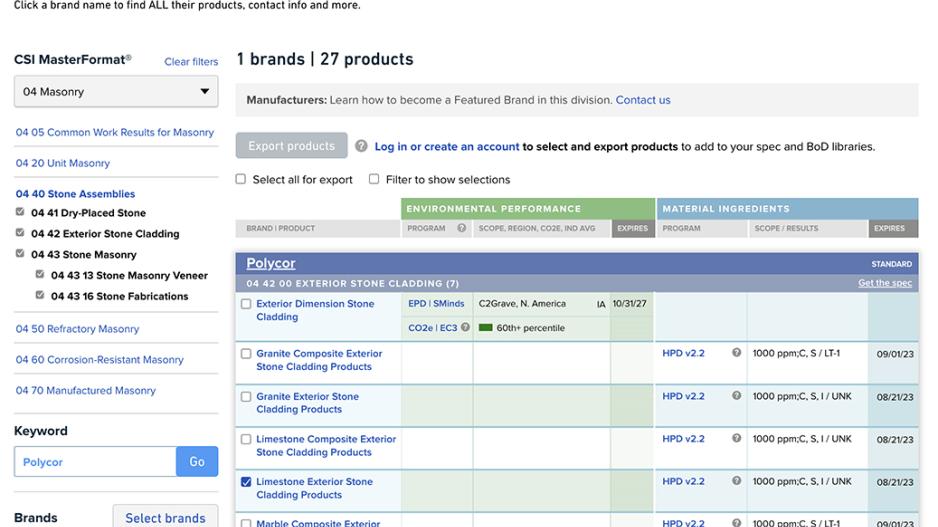Click help icon in Environmental PROGRAM header
The image size is (938, 527).
click(461, 228)
